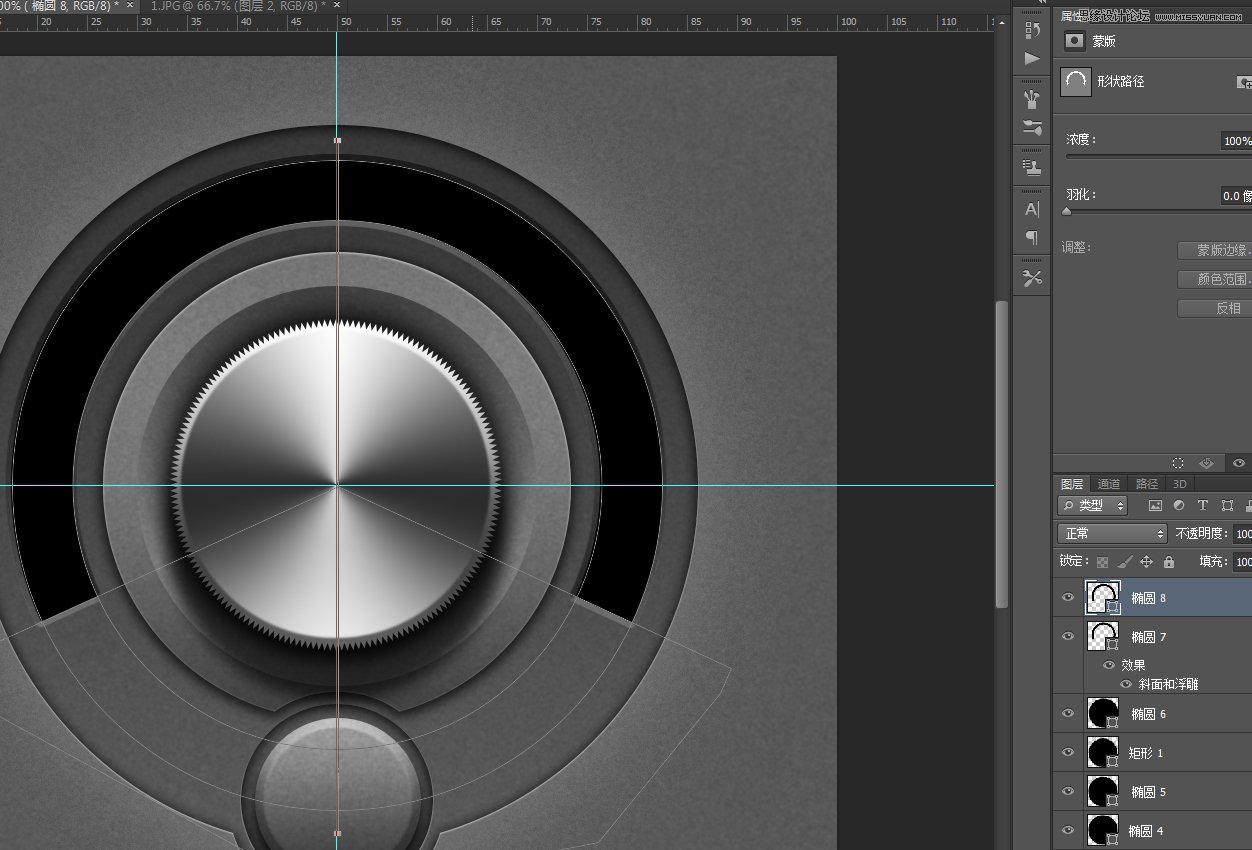Hide the 椭圆 8 layer
The width and height of the screenshot is (1252, 850).
pyautogui.click(x=1067, y=598)
